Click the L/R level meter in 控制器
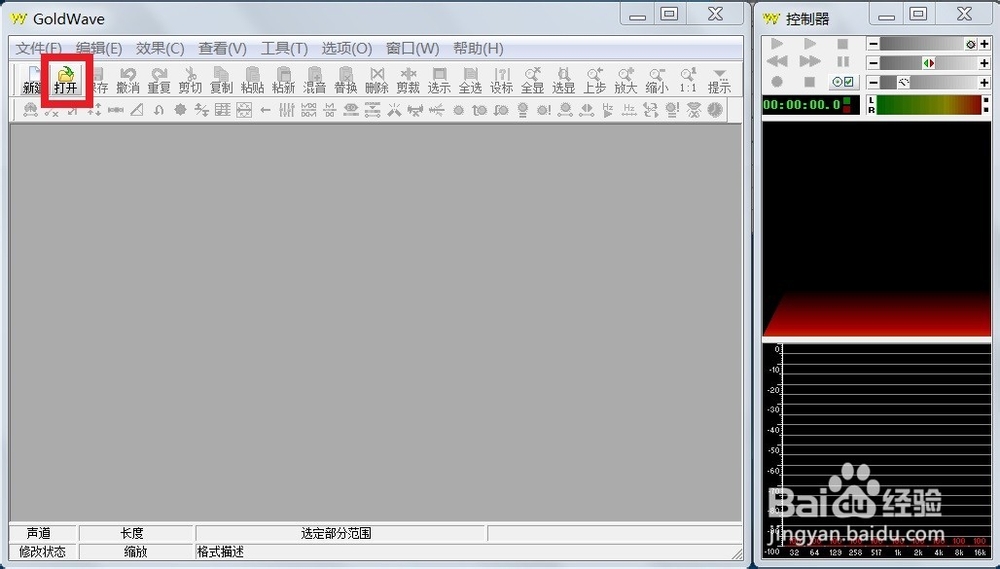 [929, 105]
